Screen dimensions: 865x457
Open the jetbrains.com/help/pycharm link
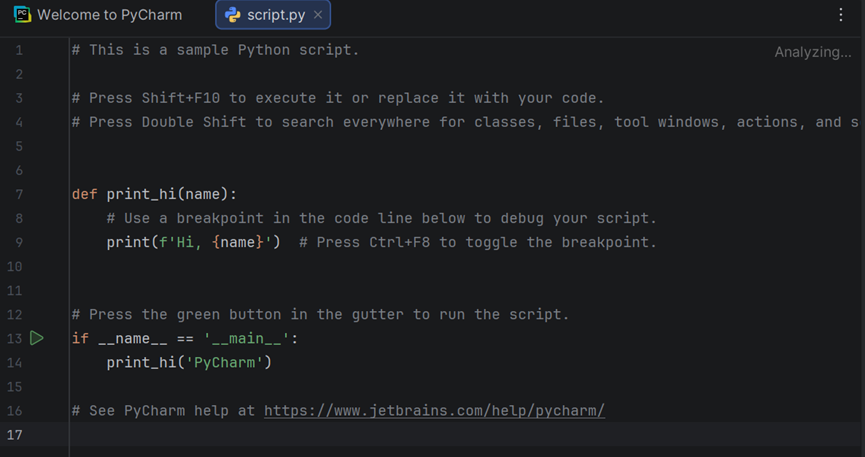point(434,411)
